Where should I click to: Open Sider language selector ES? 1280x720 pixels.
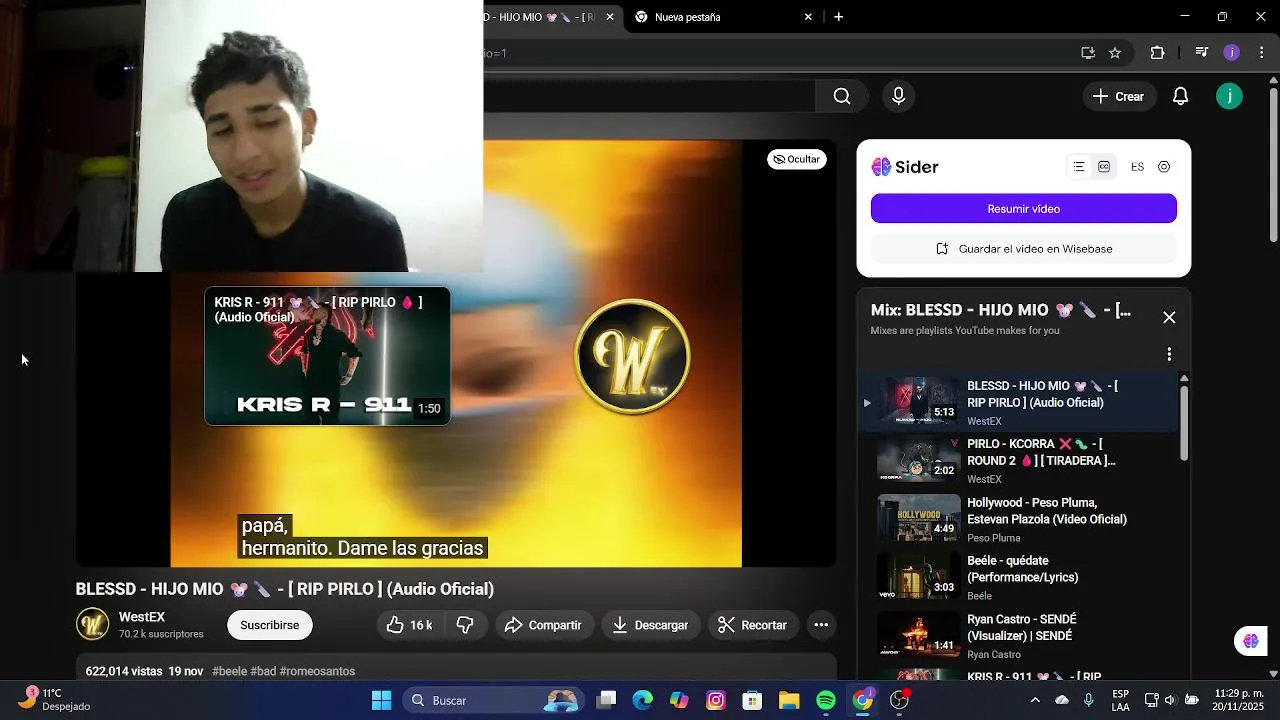point(1137,167)
